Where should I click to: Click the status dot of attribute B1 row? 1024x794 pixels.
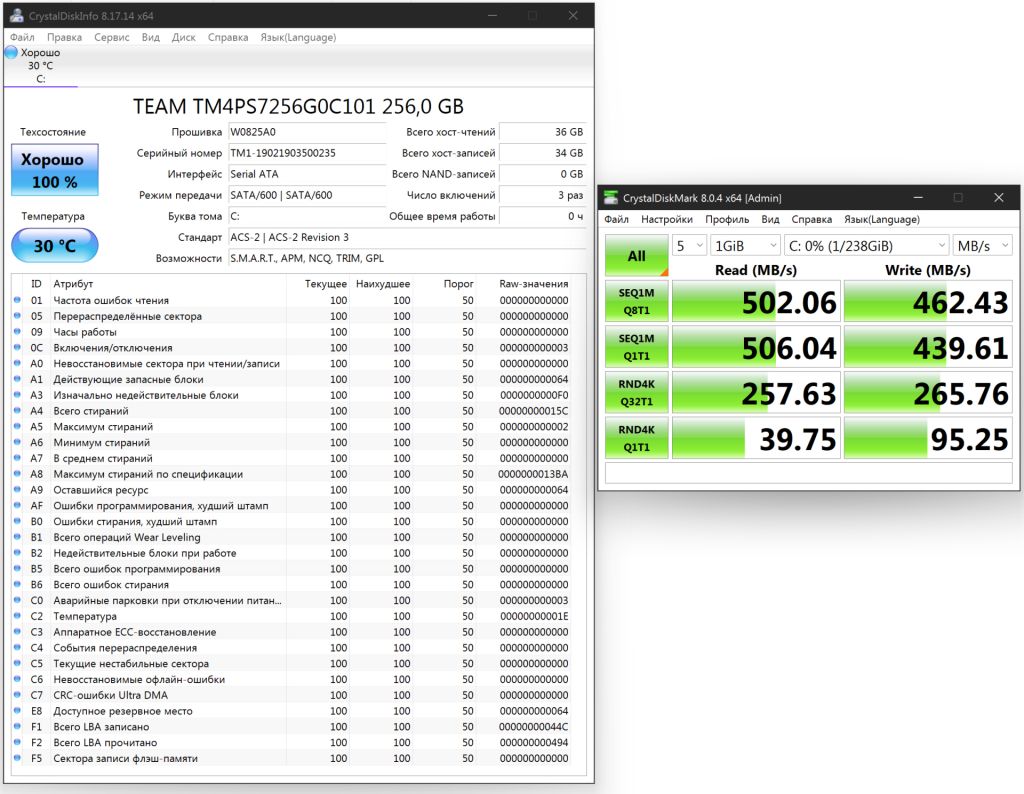click(x=17, y=537)
